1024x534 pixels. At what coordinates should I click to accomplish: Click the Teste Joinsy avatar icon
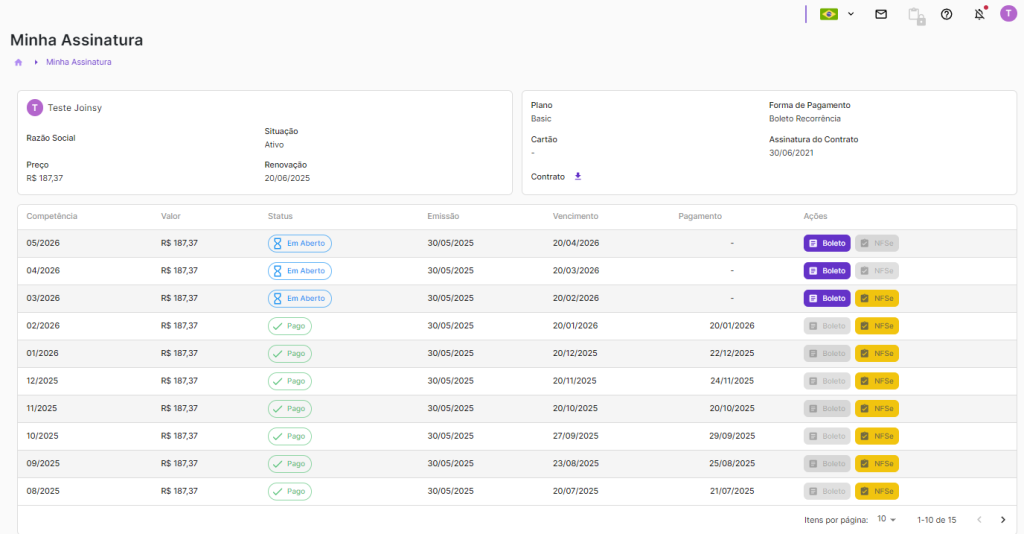[35, 108]
